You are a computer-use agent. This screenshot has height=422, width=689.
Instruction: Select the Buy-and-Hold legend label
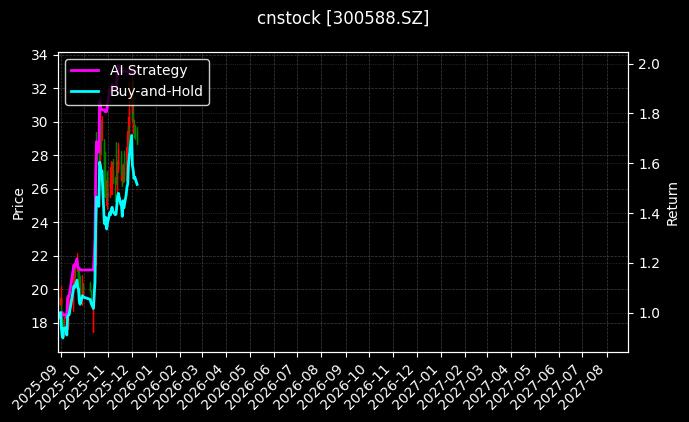[156, 91]
